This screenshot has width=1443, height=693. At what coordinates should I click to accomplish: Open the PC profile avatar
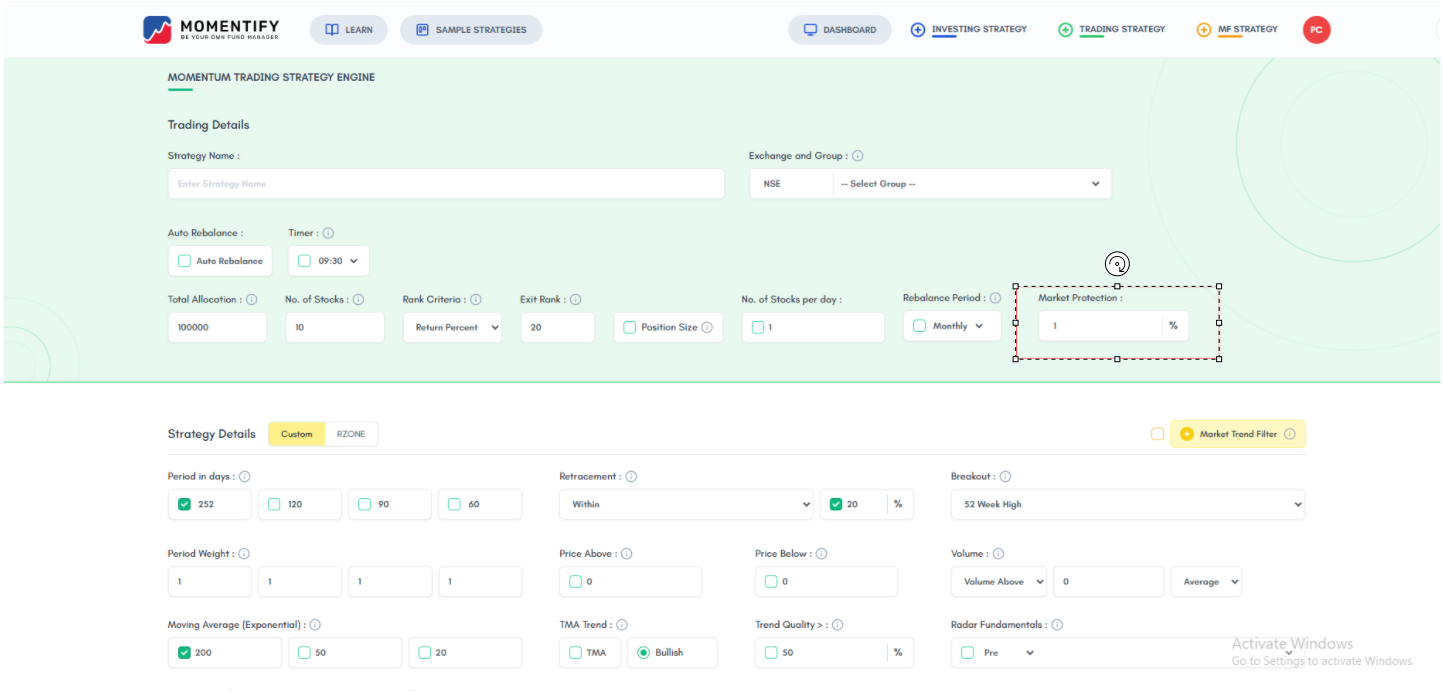(x=1316, y=30)
